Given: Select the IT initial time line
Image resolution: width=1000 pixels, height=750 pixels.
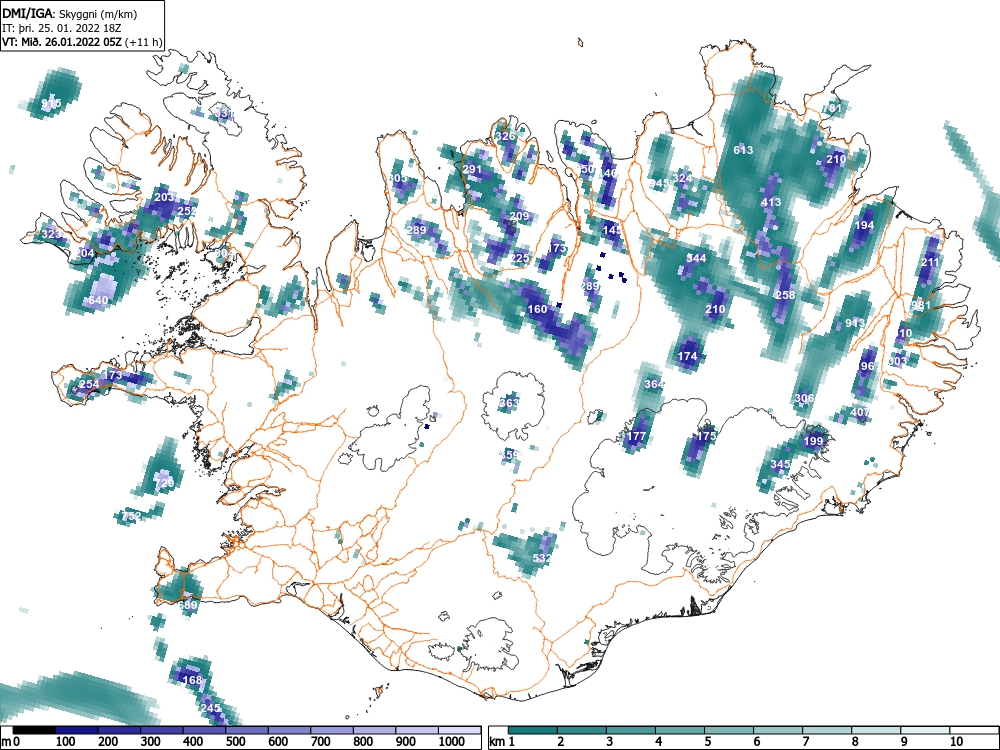Looking at the screenshot, I should pyautogui.click(x=61, y=28).
